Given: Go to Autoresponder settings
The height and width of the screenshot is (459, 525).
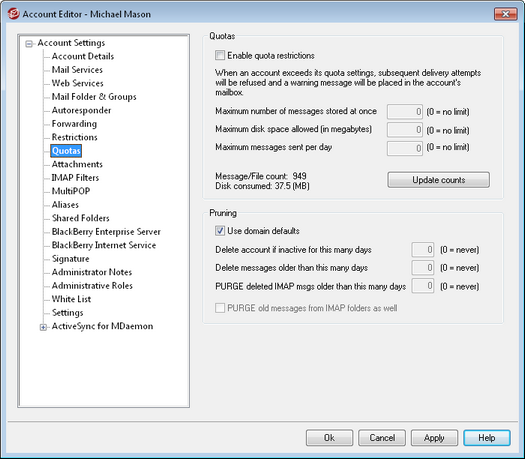Looking at the screenshot, I should click(81, 110).
